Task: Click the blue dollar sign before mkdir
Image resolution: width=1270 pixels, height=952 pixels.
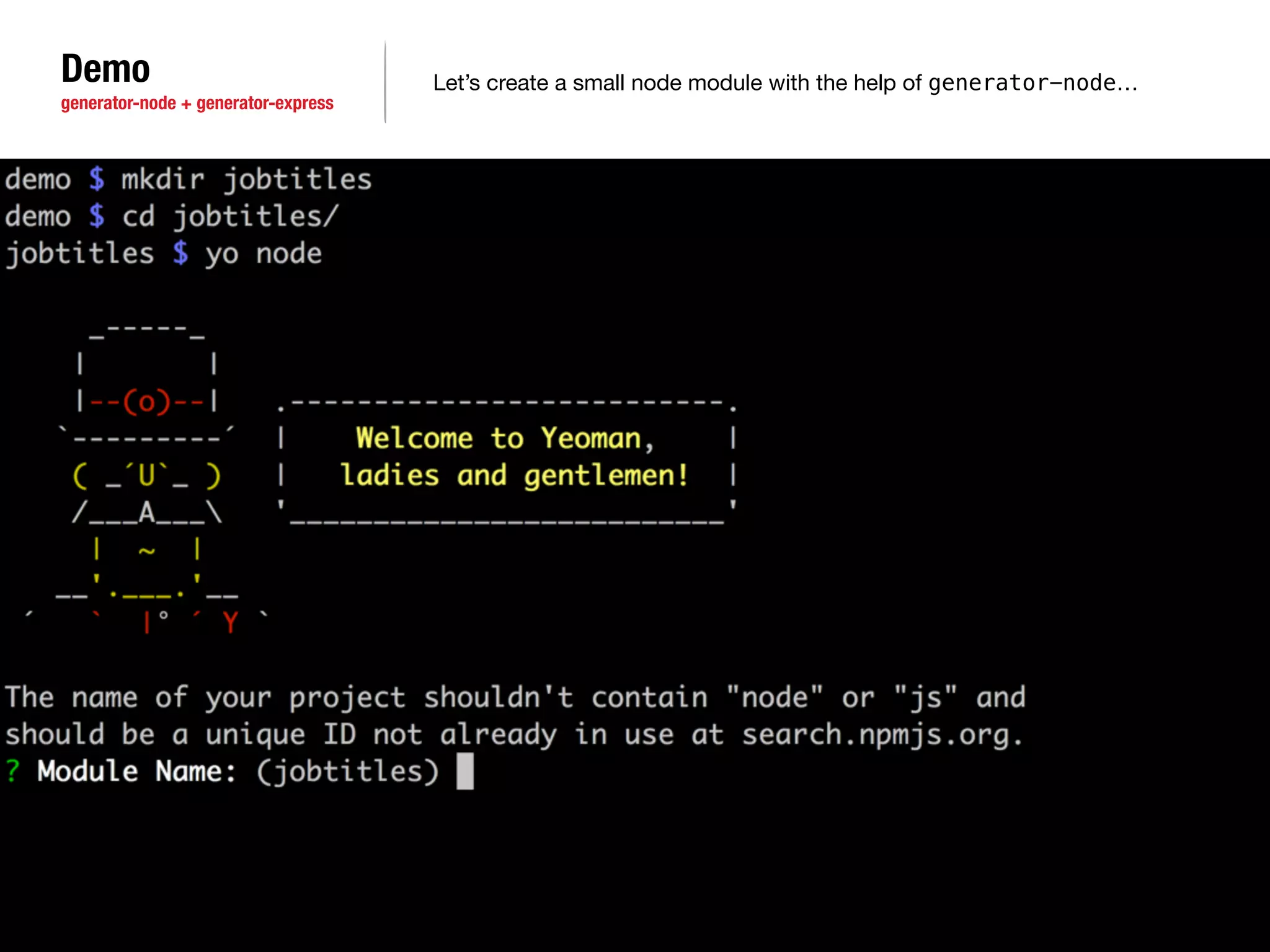Action: coord(96,180)
